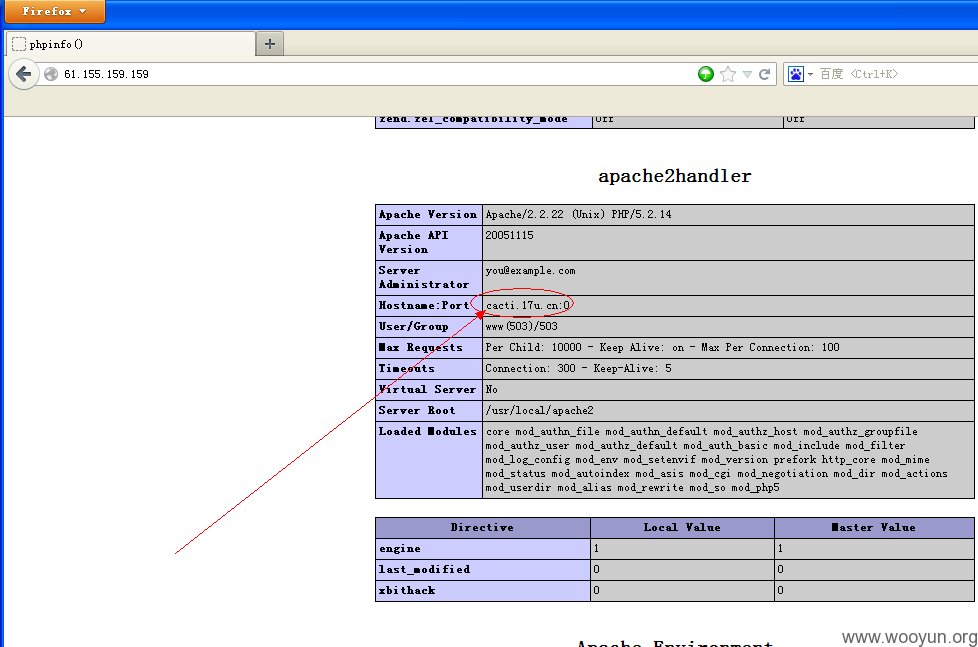Open the Firefox menu dropdown

click(55, 11)
